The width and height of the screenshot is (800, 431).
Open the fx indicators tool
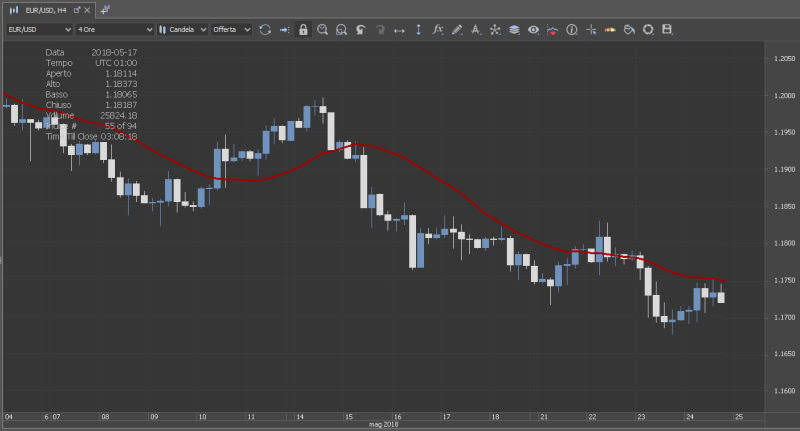[437, 30]
